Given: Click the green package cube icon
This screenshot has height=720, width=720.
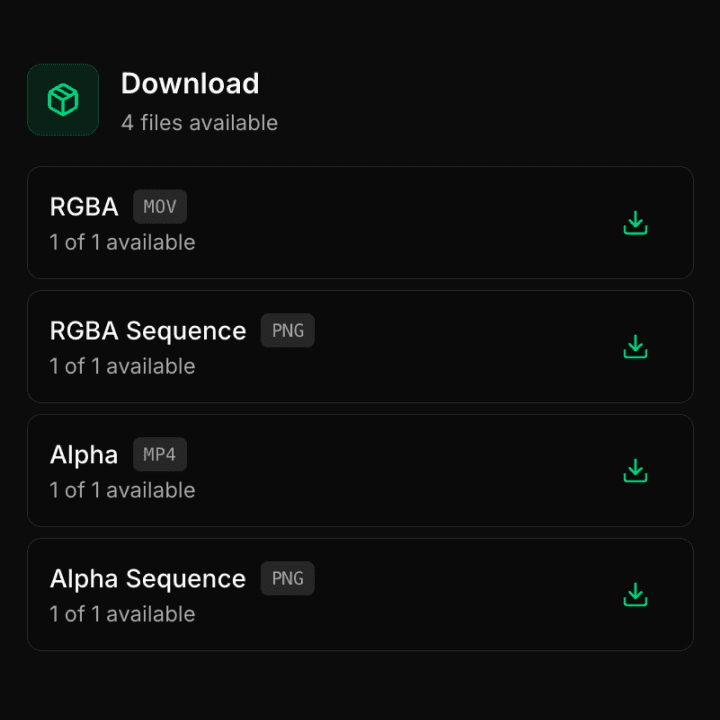Looking at the screenshot, I should point(63,100).
